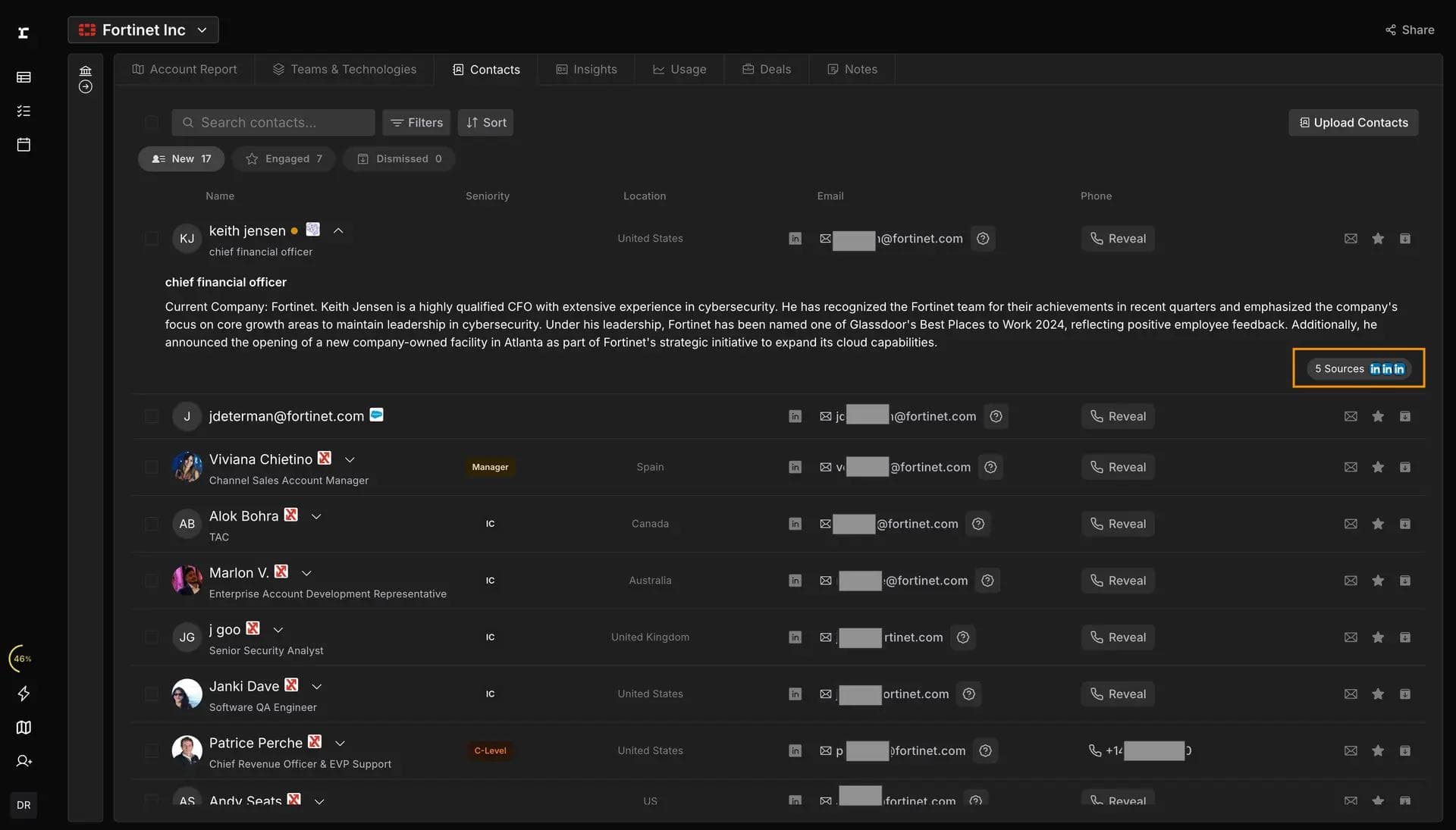This screenshot has height=830, width=1456.
Task: Click the Upload Contacts button
Action: pyautogui.click(x=1353, y=122)
